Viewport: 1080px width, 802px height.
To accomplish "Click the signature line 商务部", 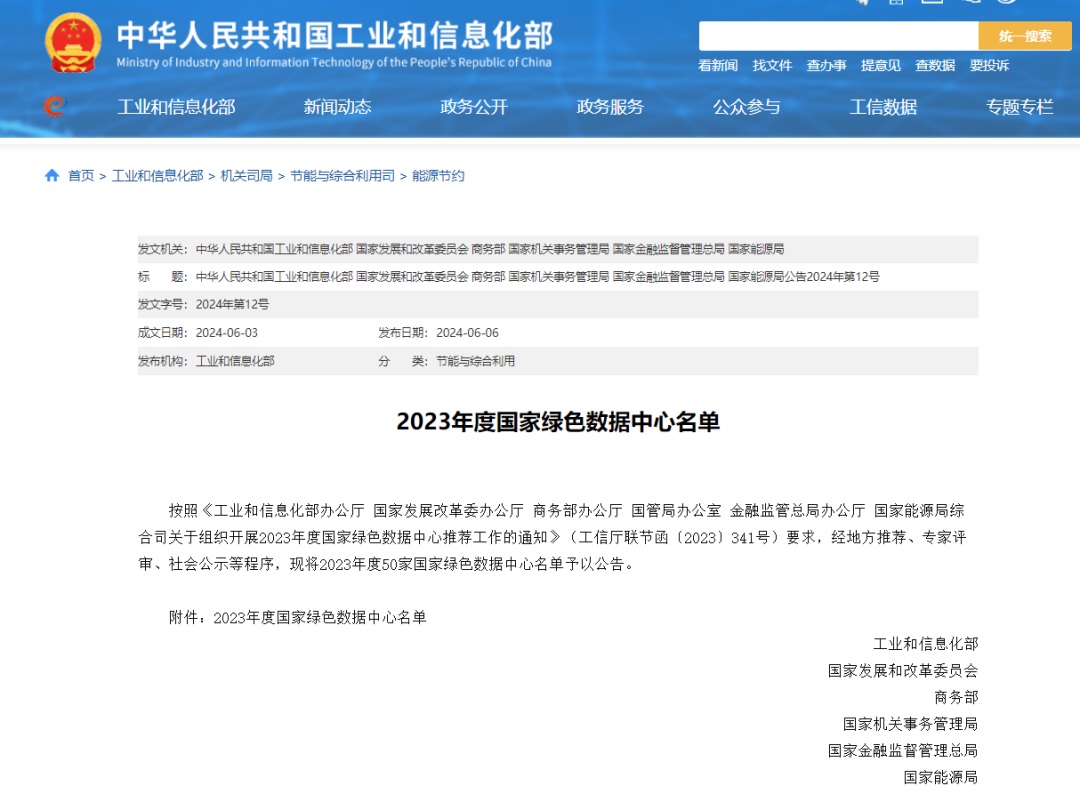I will click(956, 697).
